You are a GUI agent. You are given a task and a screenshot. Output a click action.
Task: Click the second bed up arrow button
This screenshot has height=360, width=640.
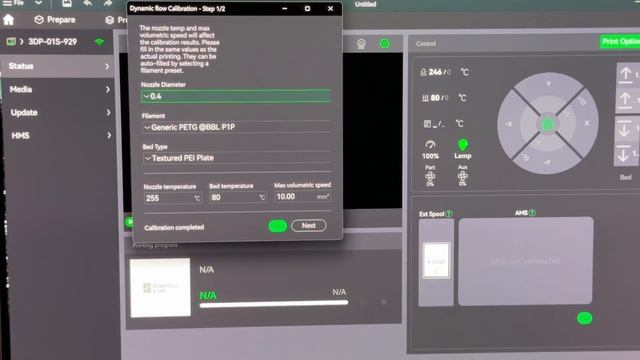click(x=627, y=100)
